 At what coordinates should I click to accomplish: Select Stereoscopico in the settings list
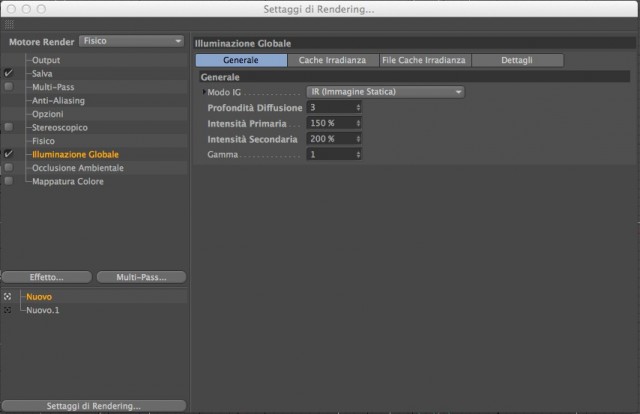(x=60, y=127)
